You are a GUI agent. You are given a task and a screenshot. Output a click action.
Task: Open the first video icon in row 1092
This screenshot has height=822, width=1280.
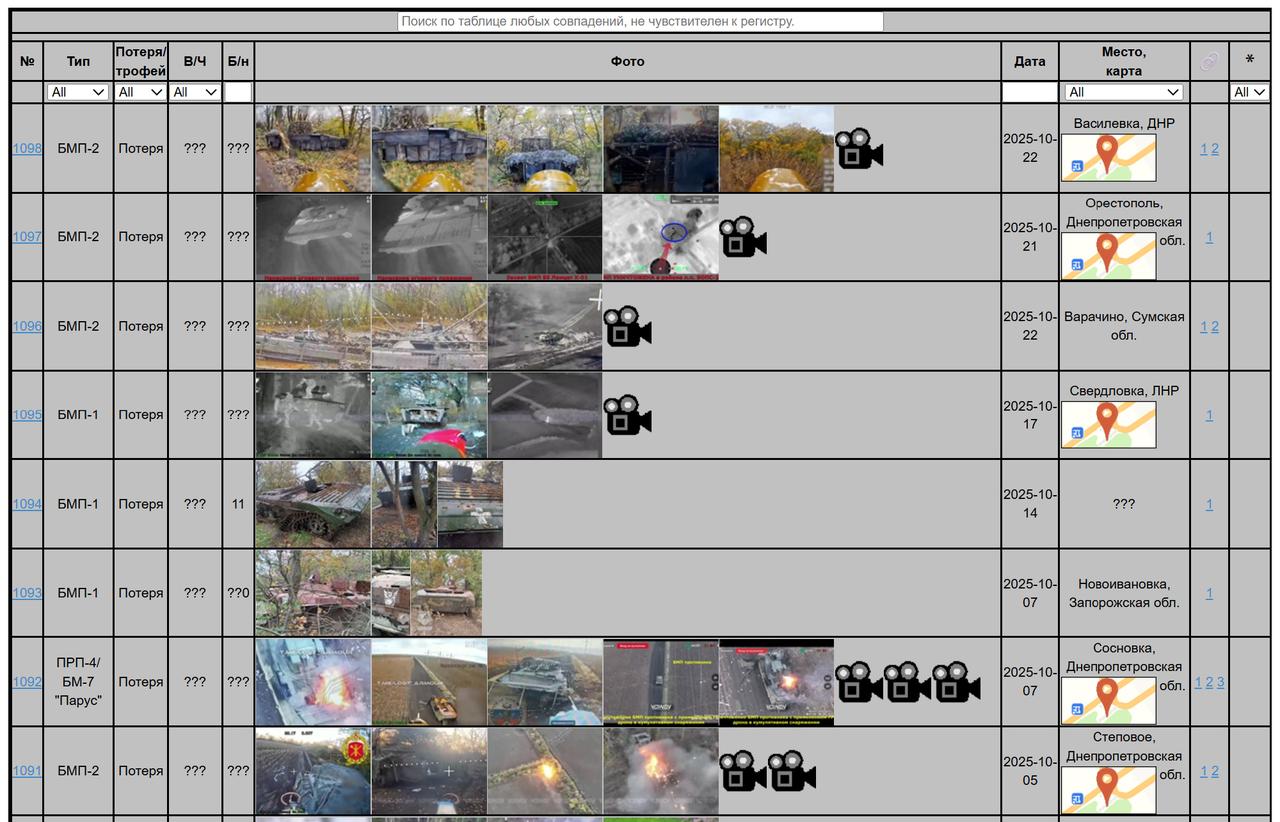tap(859, 682)
